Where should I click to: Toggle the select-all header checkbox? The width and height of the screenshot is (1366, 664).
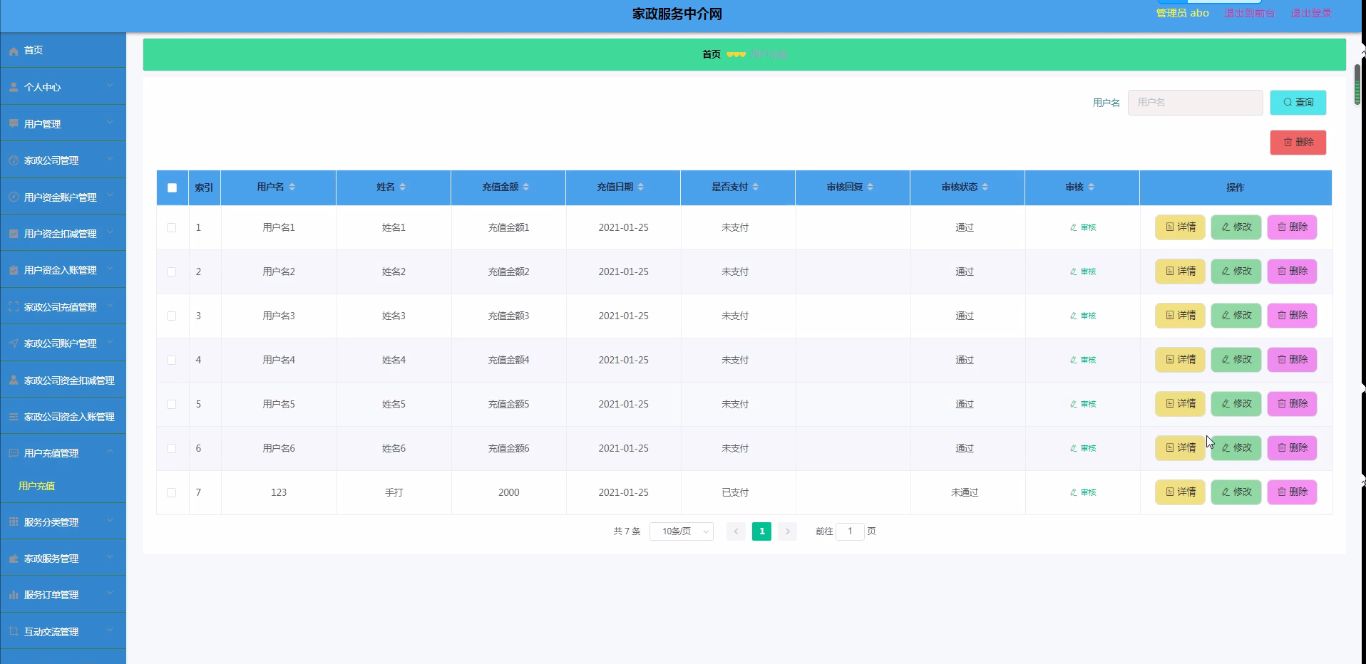172,187
